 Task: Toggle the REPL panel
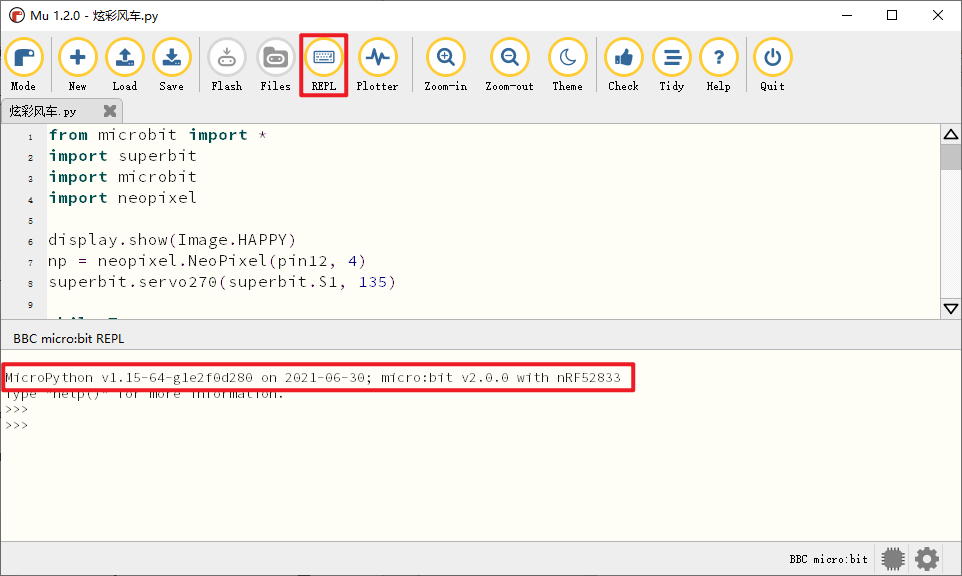pyautogui.click(x=324, y=64)
